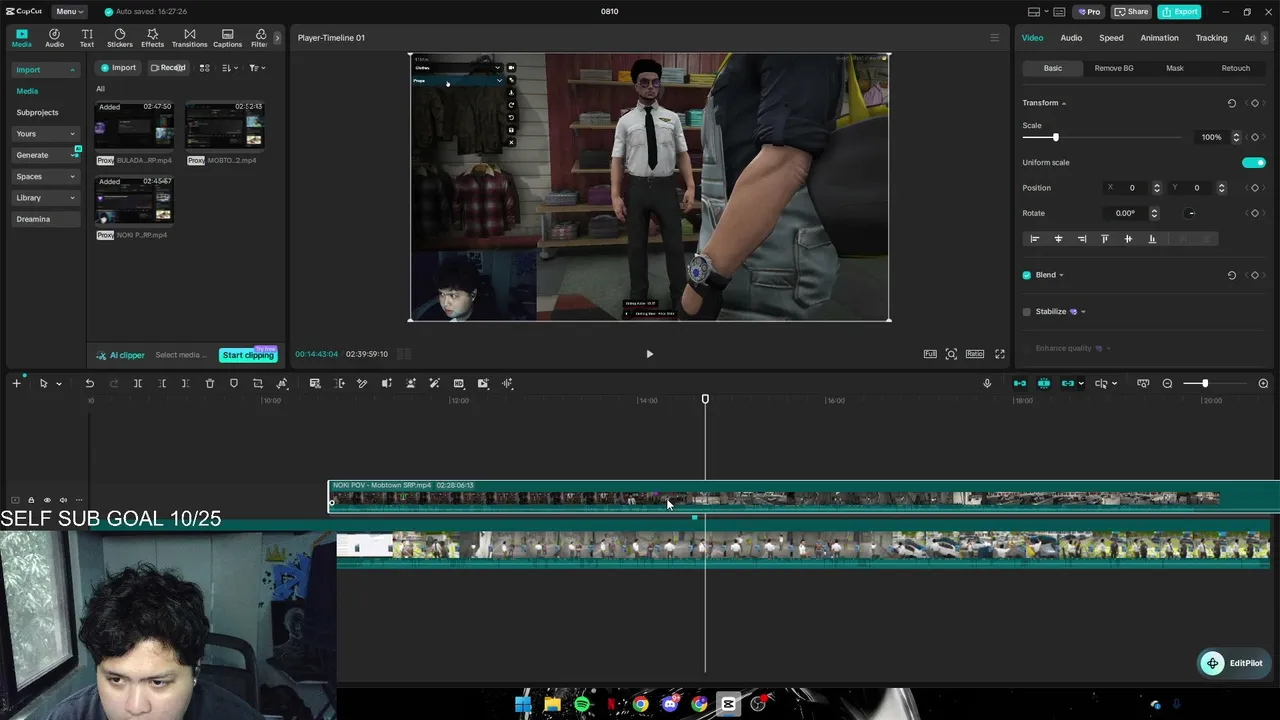Expand the Library section

pyautogui.click(x=45, y=198)
